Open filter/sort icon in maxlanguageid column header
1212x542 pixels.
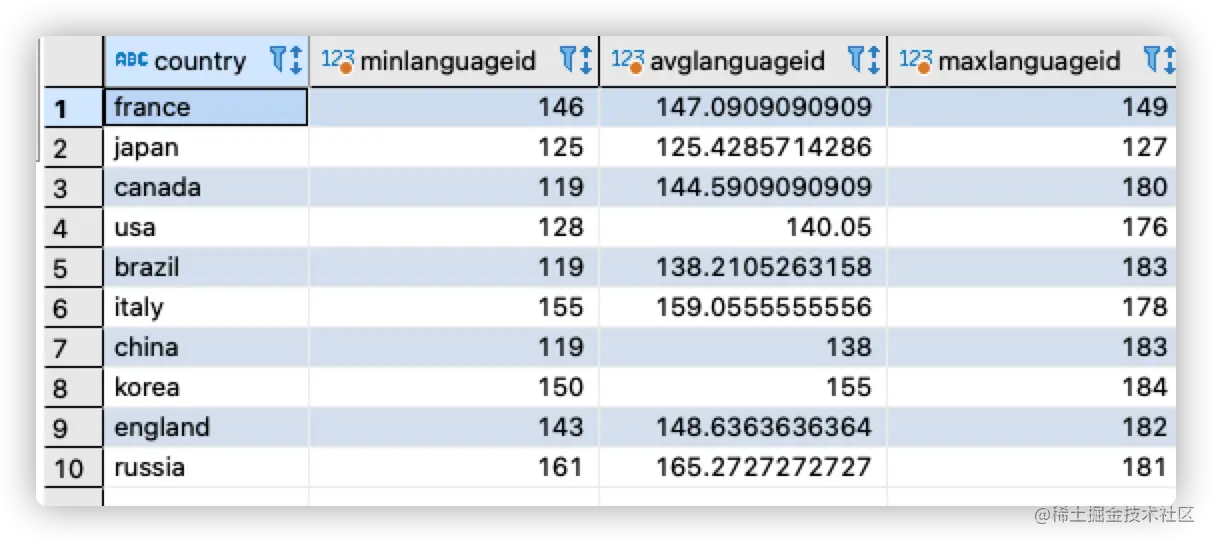tap(1158, 60)
